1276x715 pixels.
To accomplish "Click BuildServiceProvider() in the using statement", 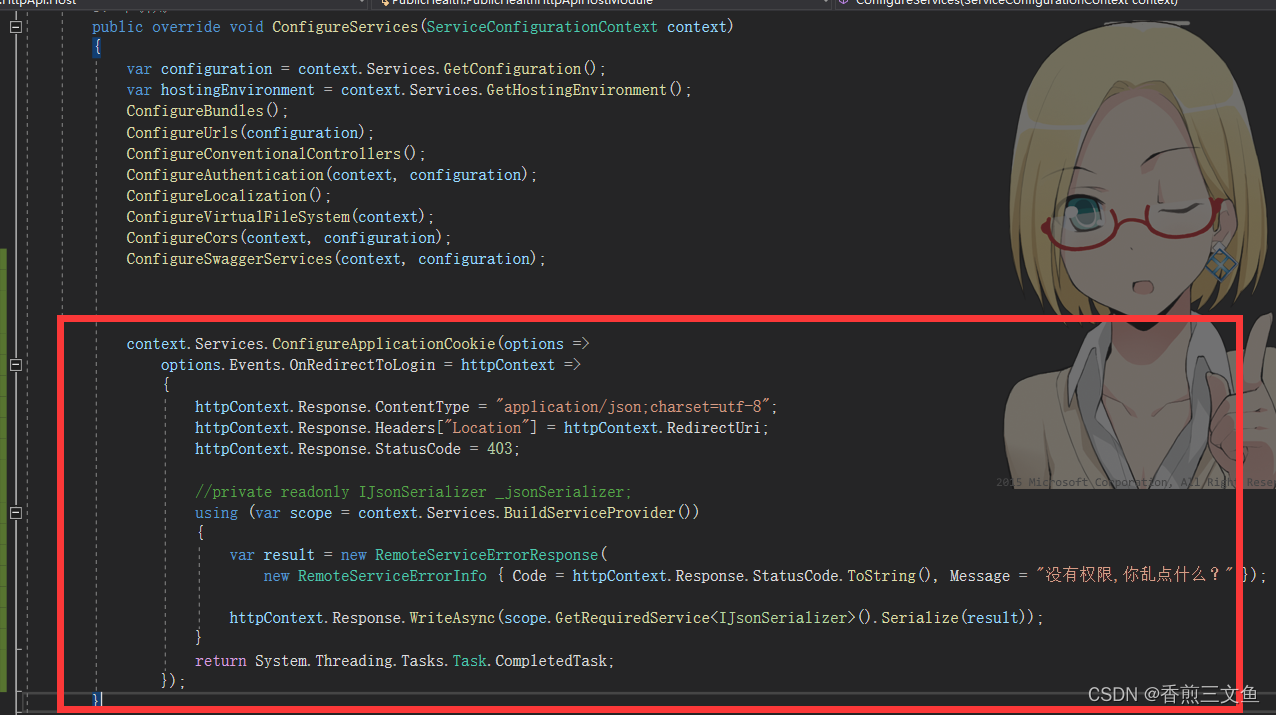I will coord(597,512).
